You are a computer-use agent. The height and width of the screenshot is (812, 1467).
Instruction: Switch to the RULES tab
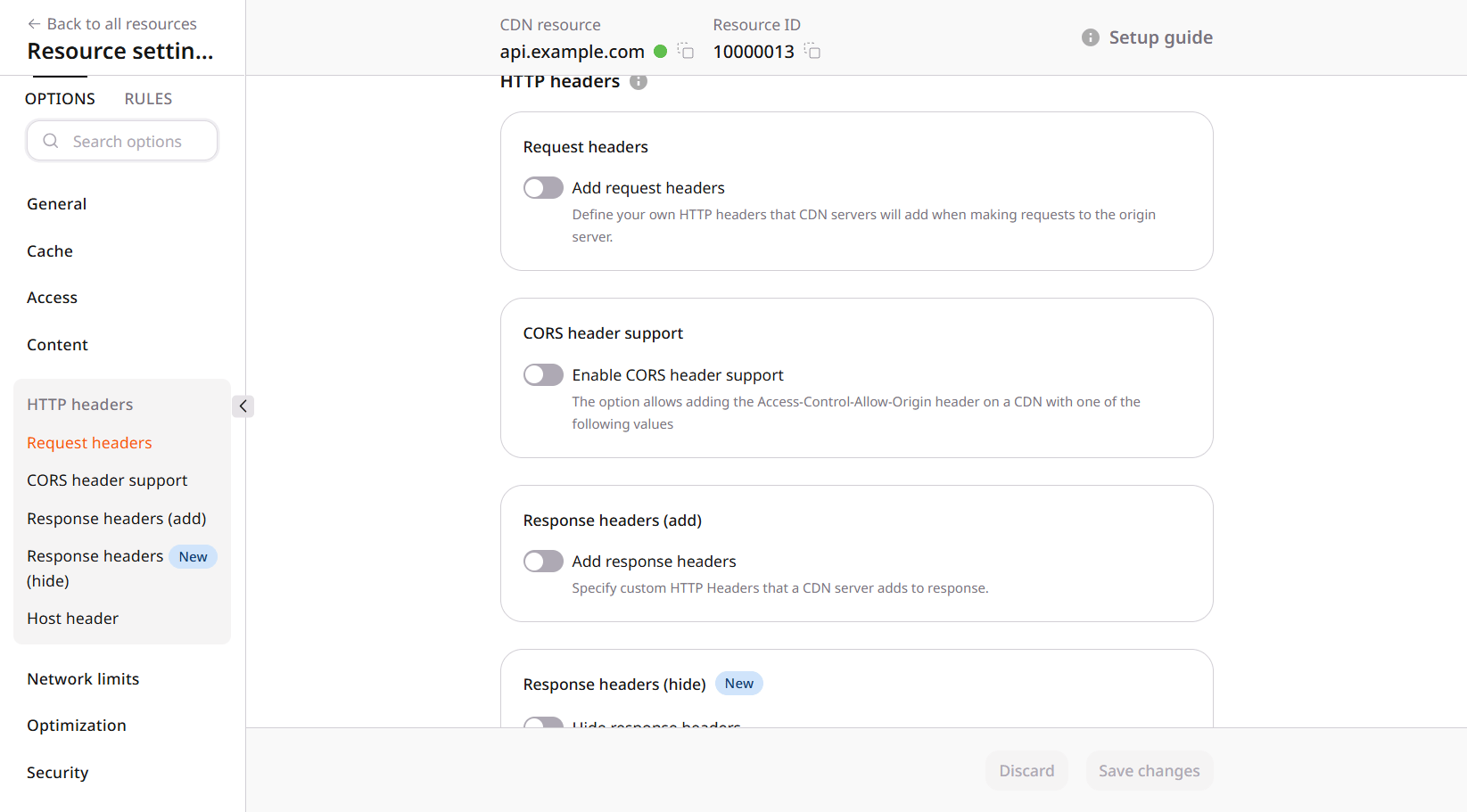coord(148,99)
